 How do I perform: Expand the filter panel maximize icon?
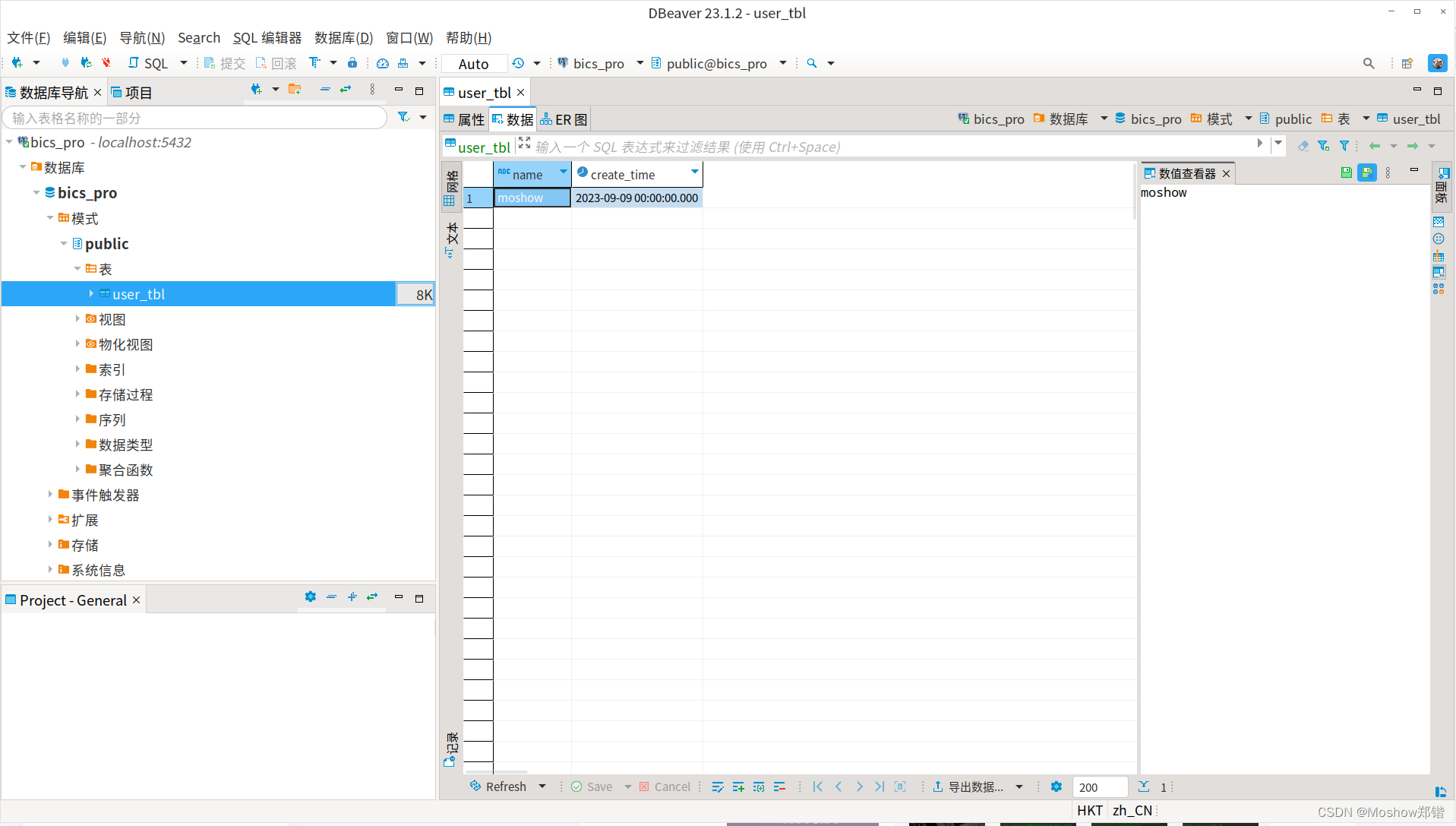[x=524, y=142]
